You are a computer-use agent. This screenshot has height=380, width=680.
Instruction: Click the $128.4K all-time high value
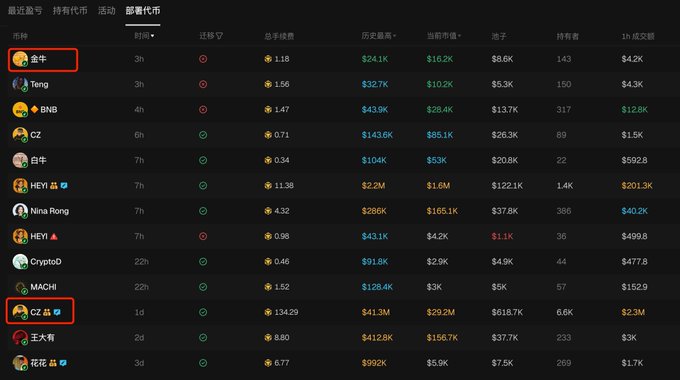pos(377,287)
